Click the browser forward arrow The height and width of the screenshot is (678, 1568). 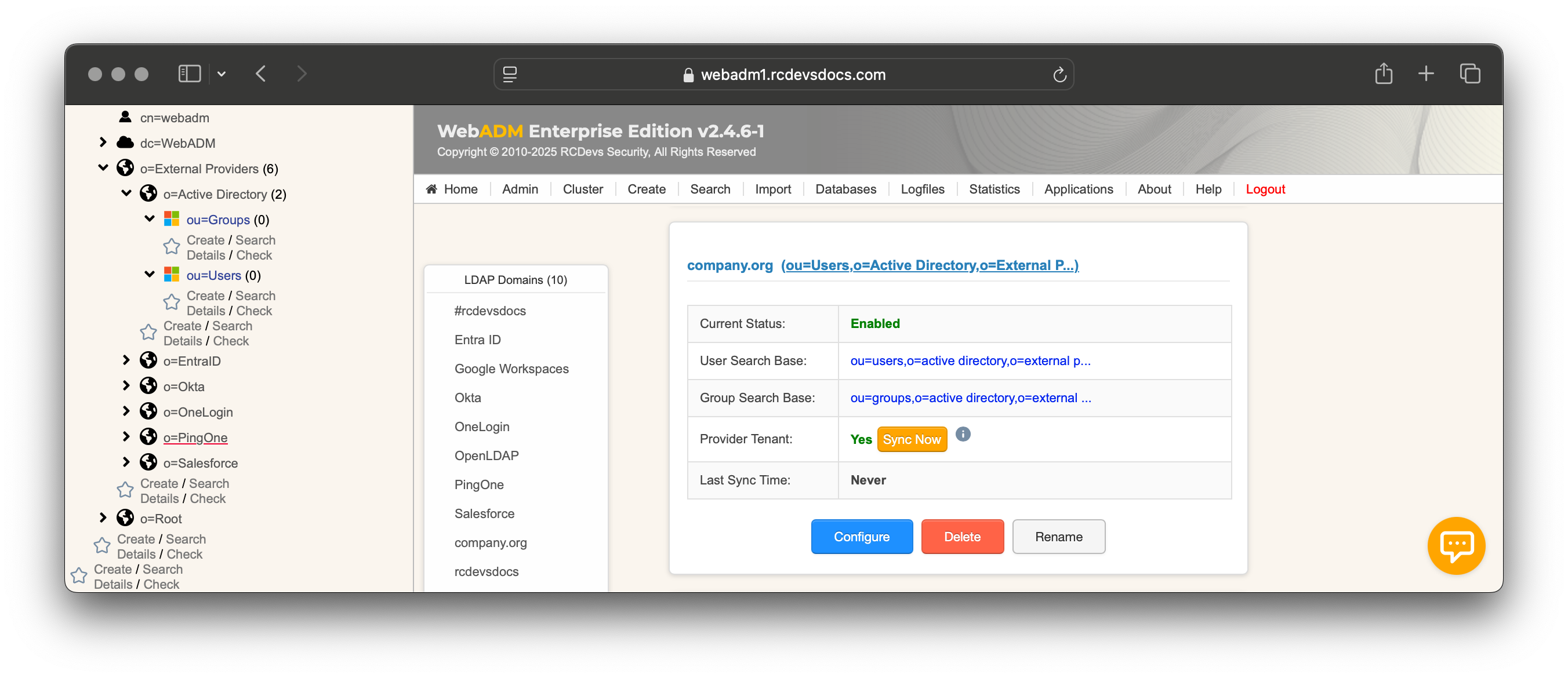[302, 74]
